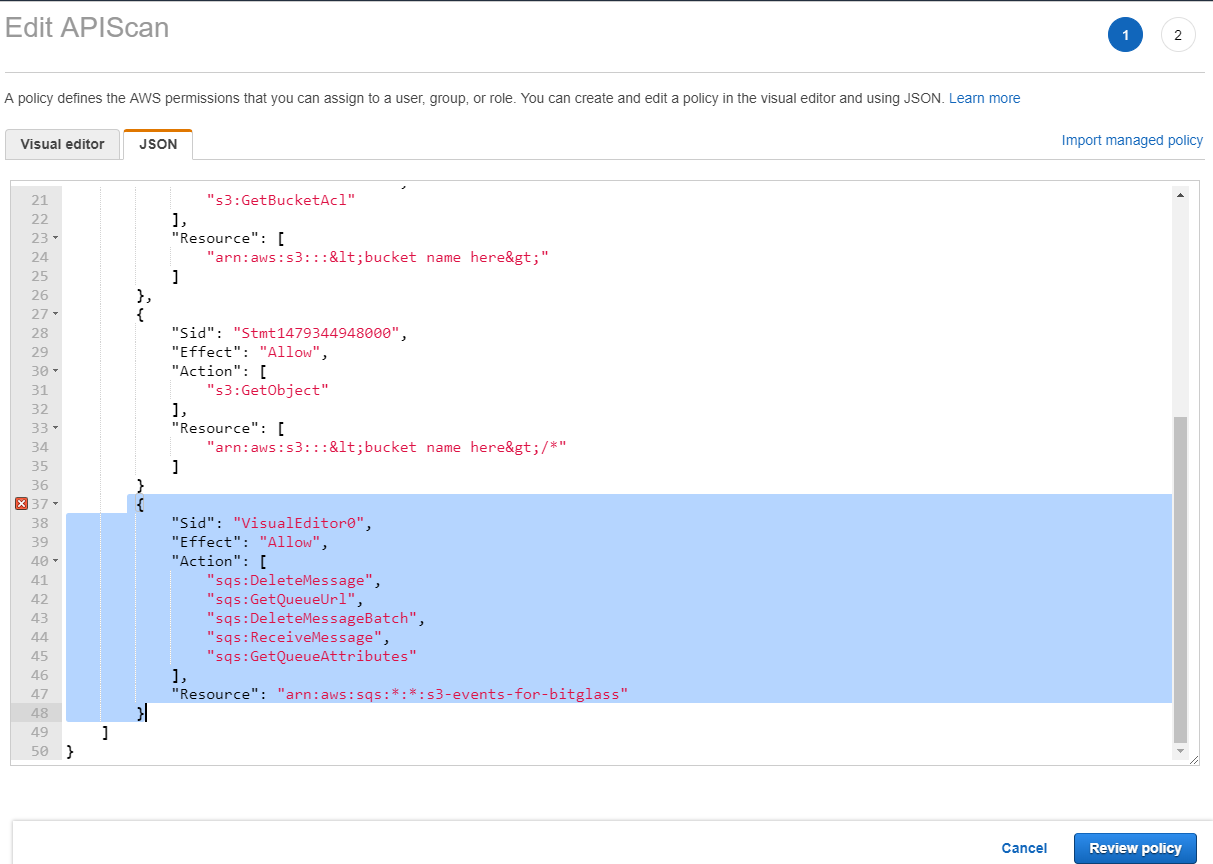This screenshot has height=864, width=1213.
Task: Collapse the fold arrow at line 27
Action: click(54, 315)
